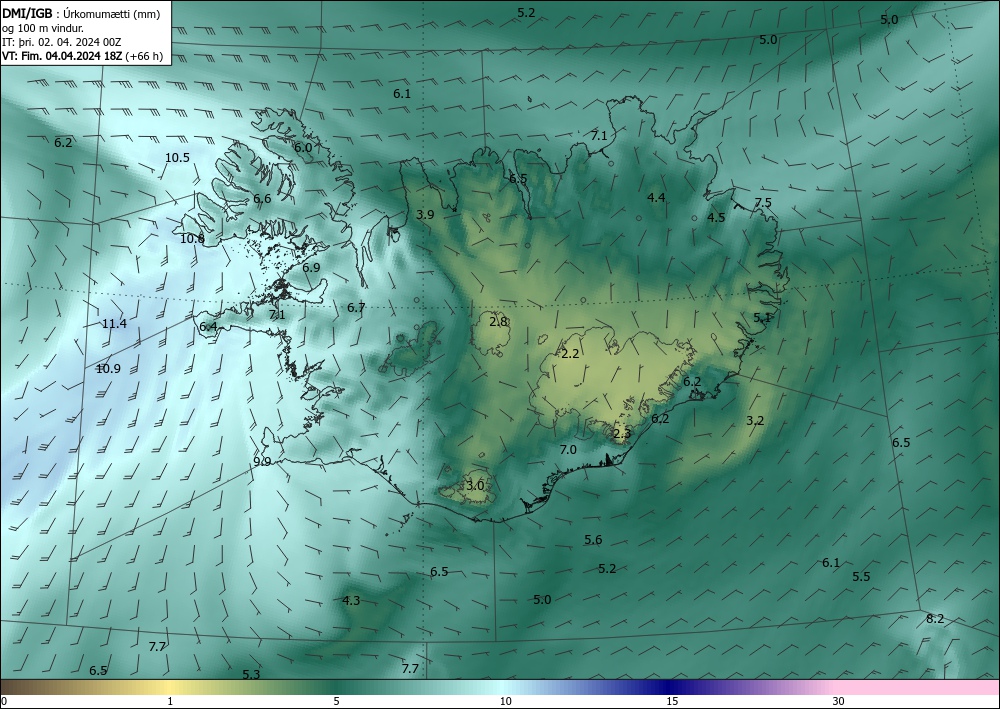
Task: Select the 30 tick on the color scale
Action: click(x=839, y=701)
